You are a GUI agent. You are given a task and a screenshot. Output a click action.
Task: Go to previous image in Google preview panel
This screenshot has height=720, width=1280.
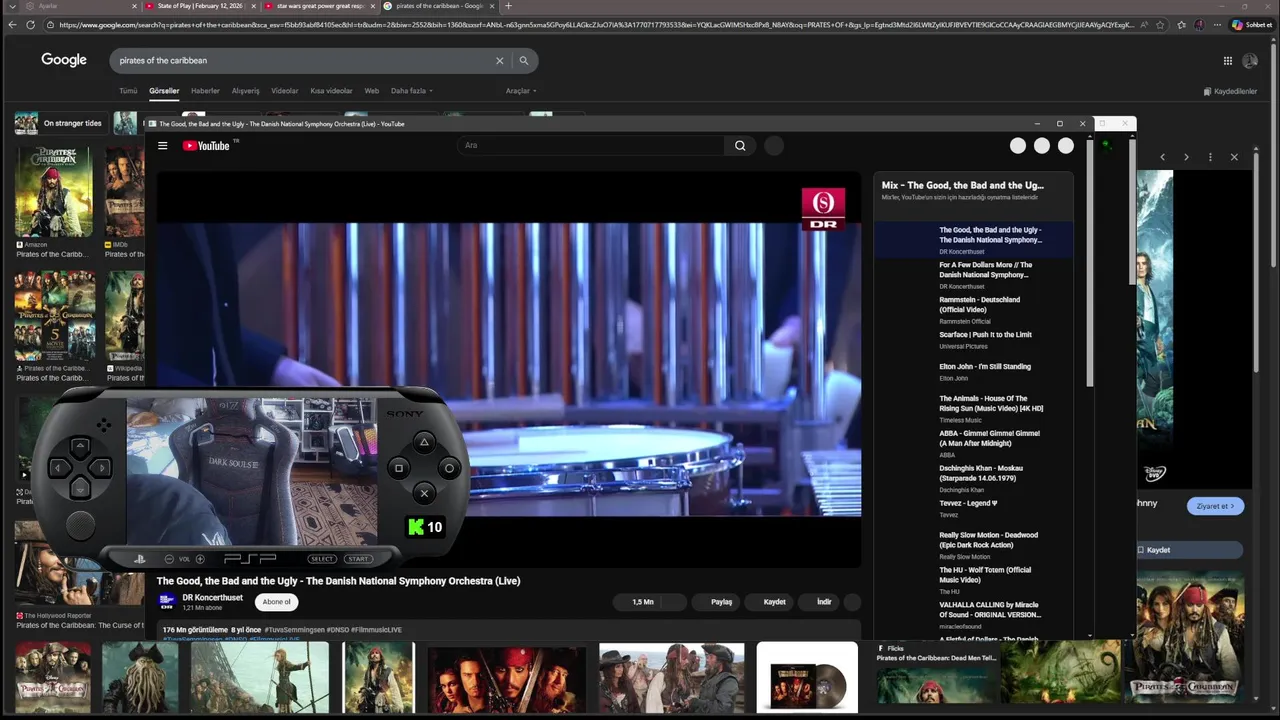coord(1162,157)
